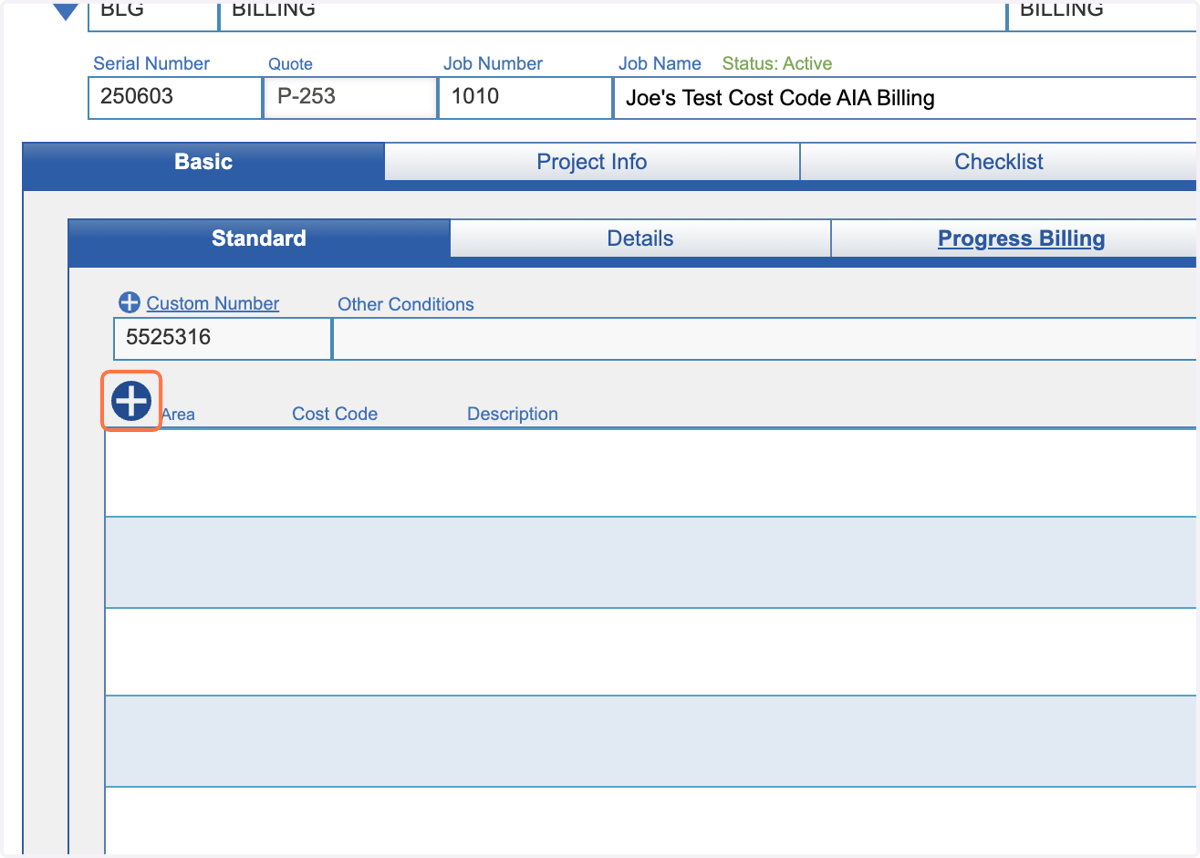Click the Job Number field 1010
This screenshot has height=858, width=1200.
525,98
